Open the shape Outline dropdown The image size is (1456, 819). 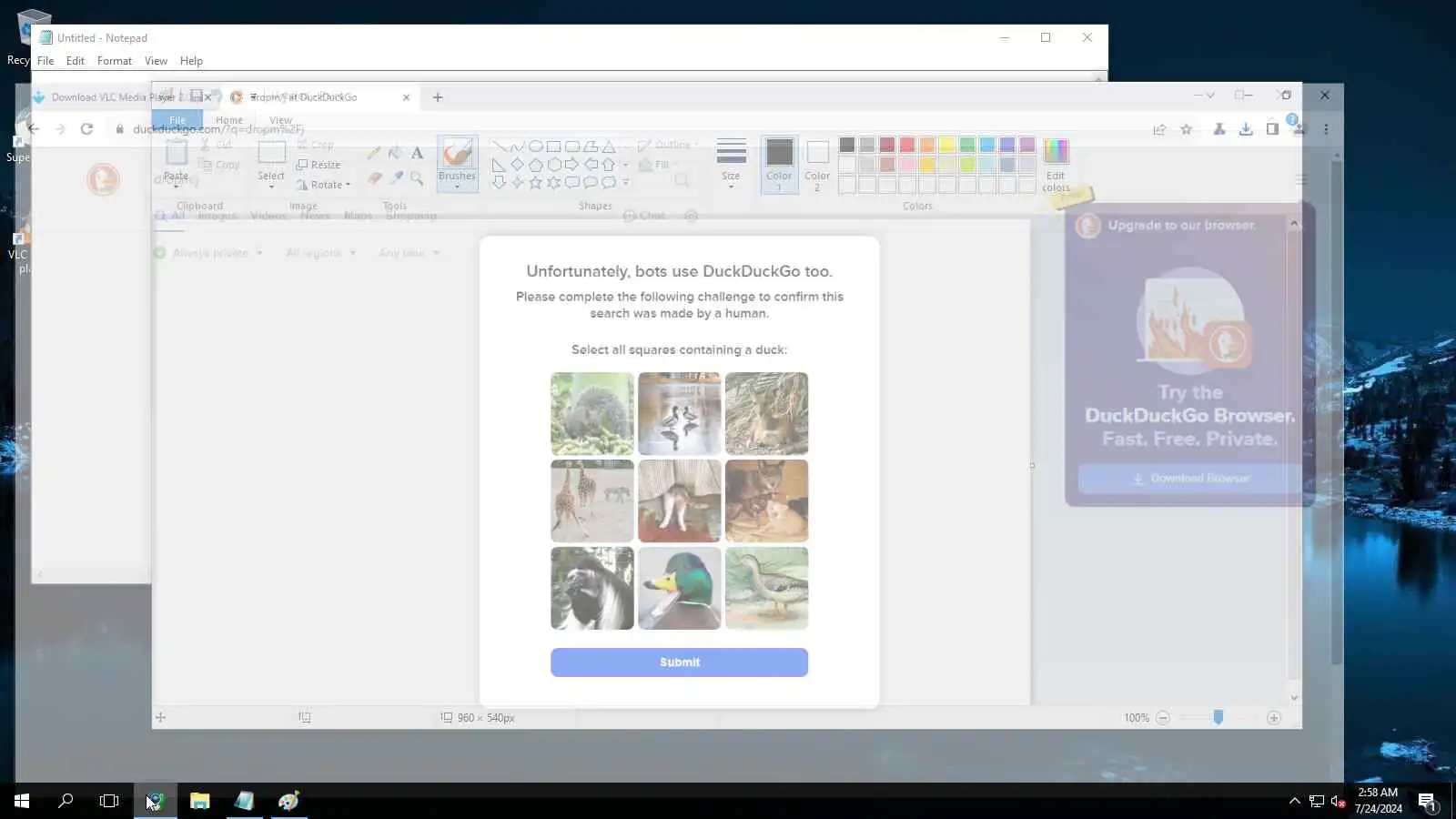(x=669, y=145)
